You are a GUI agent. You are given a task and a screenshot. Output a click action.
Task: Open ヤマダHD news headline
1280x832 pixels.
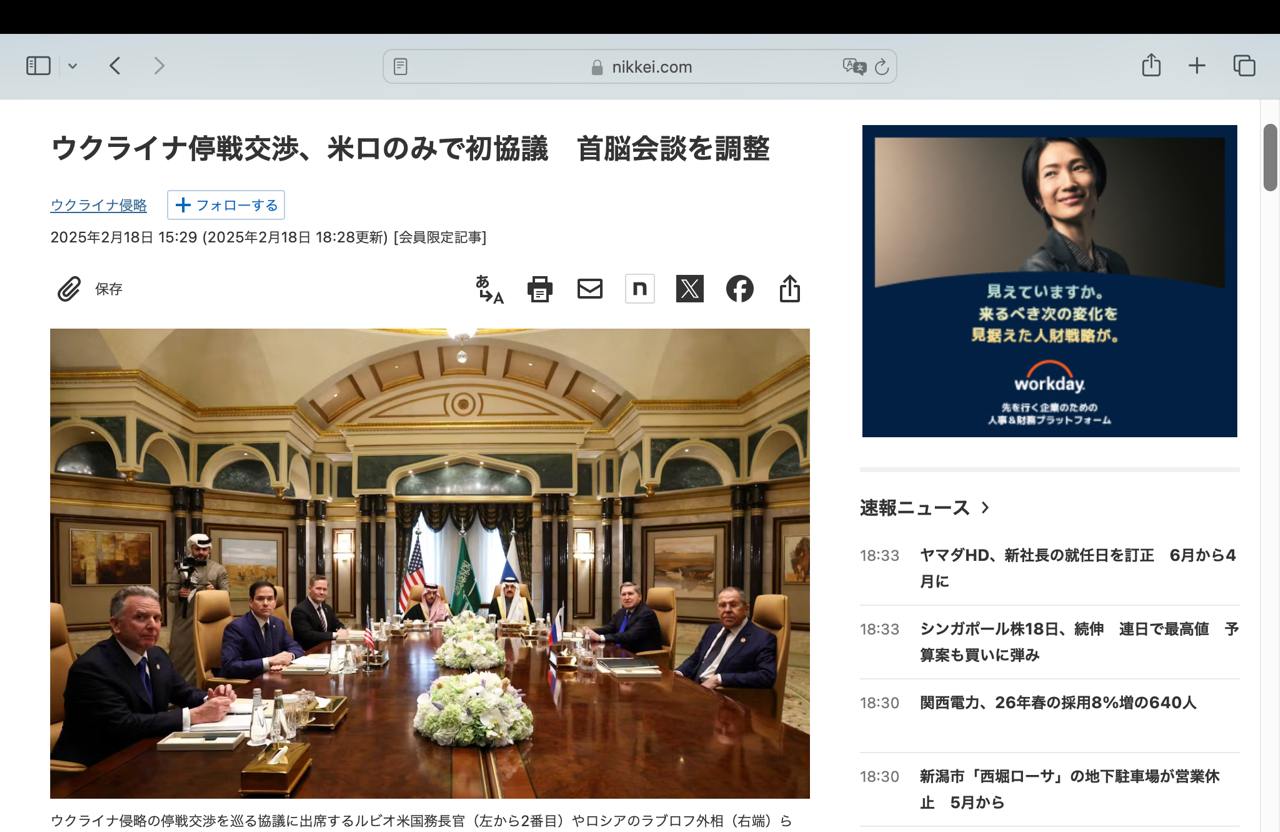(1078, 567)
